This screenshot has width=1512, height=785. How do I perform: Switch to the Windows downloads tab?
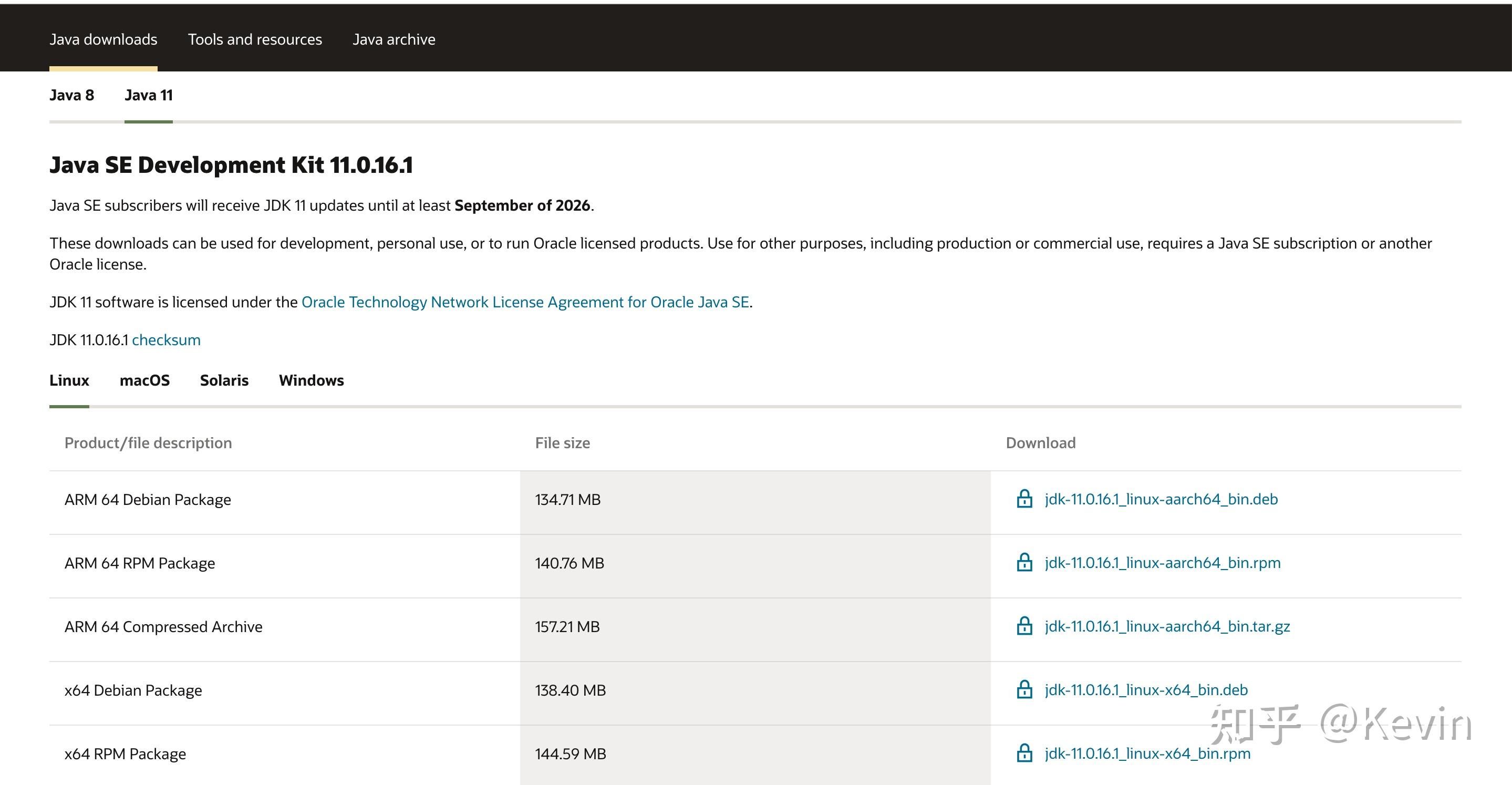click(x=311, y=380)
